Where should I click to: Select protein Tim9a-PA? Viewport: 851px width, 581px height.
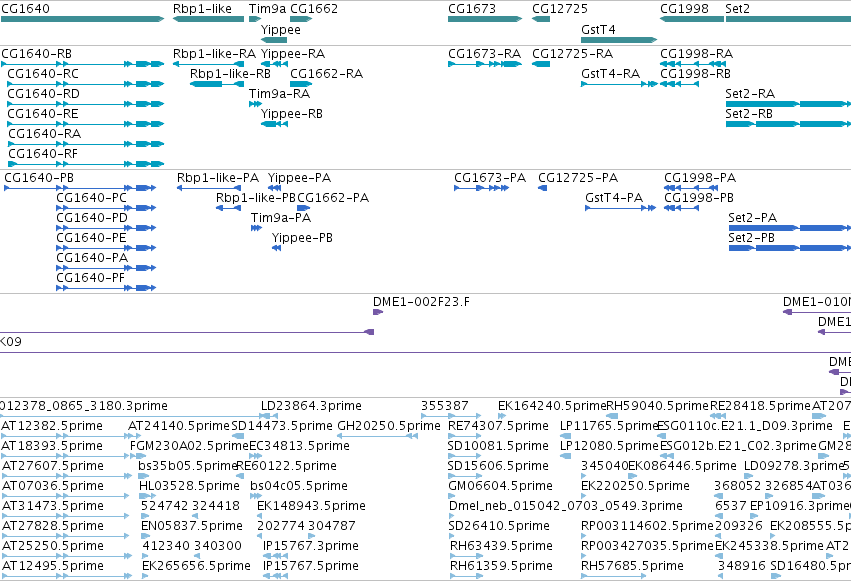(256, 228)
